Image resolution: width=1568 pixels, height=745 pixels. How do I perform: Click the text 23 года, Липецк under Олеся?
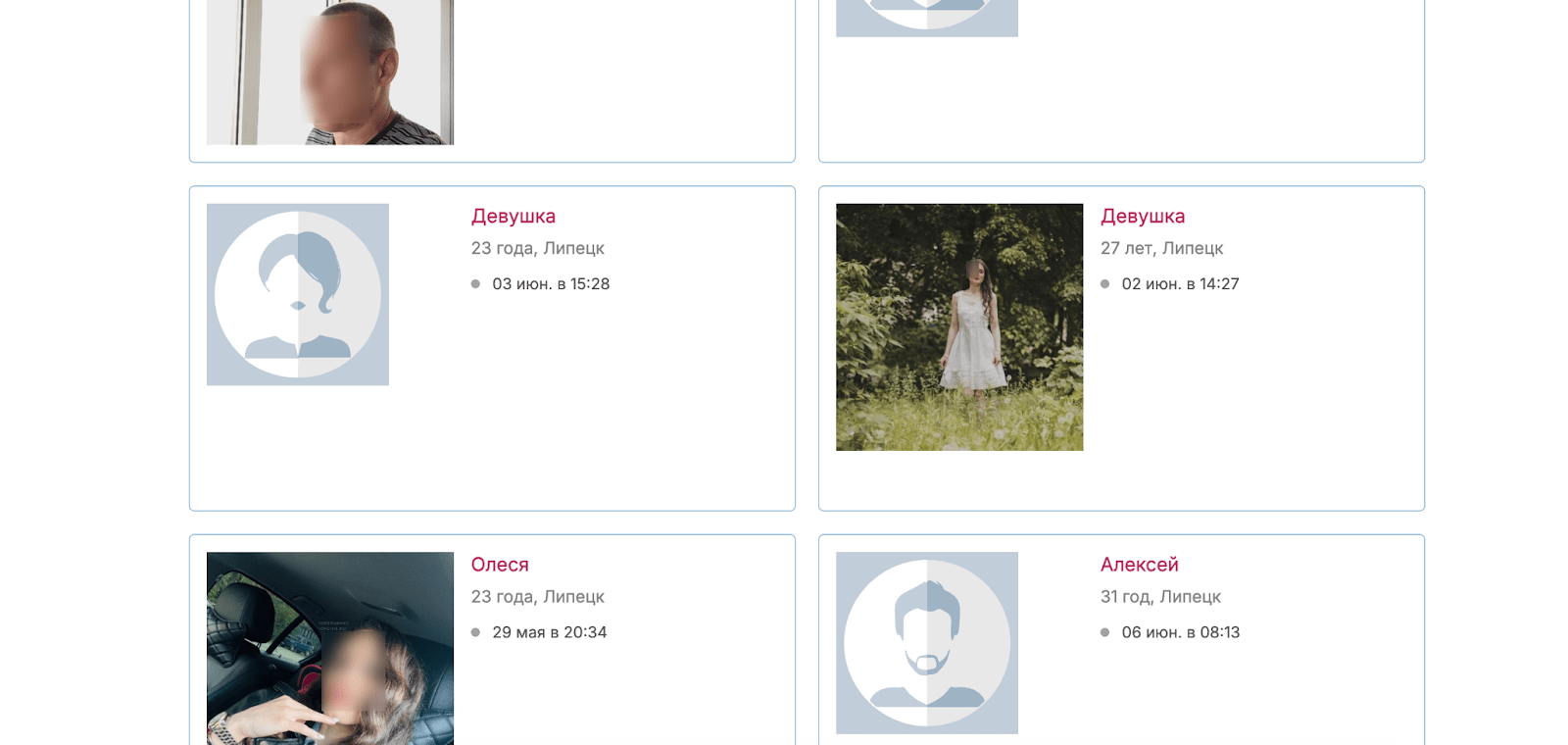click(x=538, y=596)
